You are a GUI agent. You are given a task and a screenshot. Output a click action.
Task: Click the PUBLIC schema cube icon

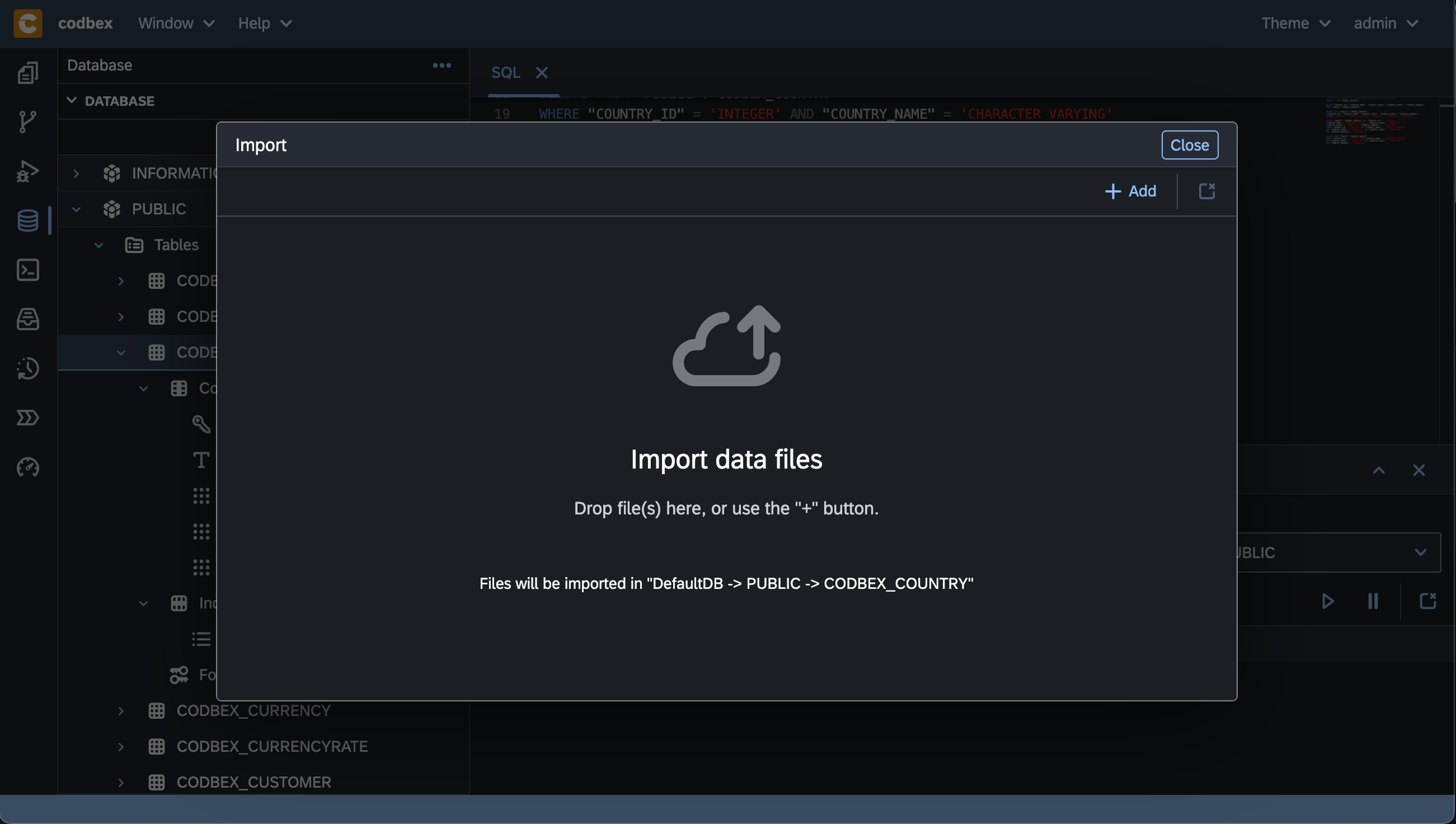tap(112, 209)
